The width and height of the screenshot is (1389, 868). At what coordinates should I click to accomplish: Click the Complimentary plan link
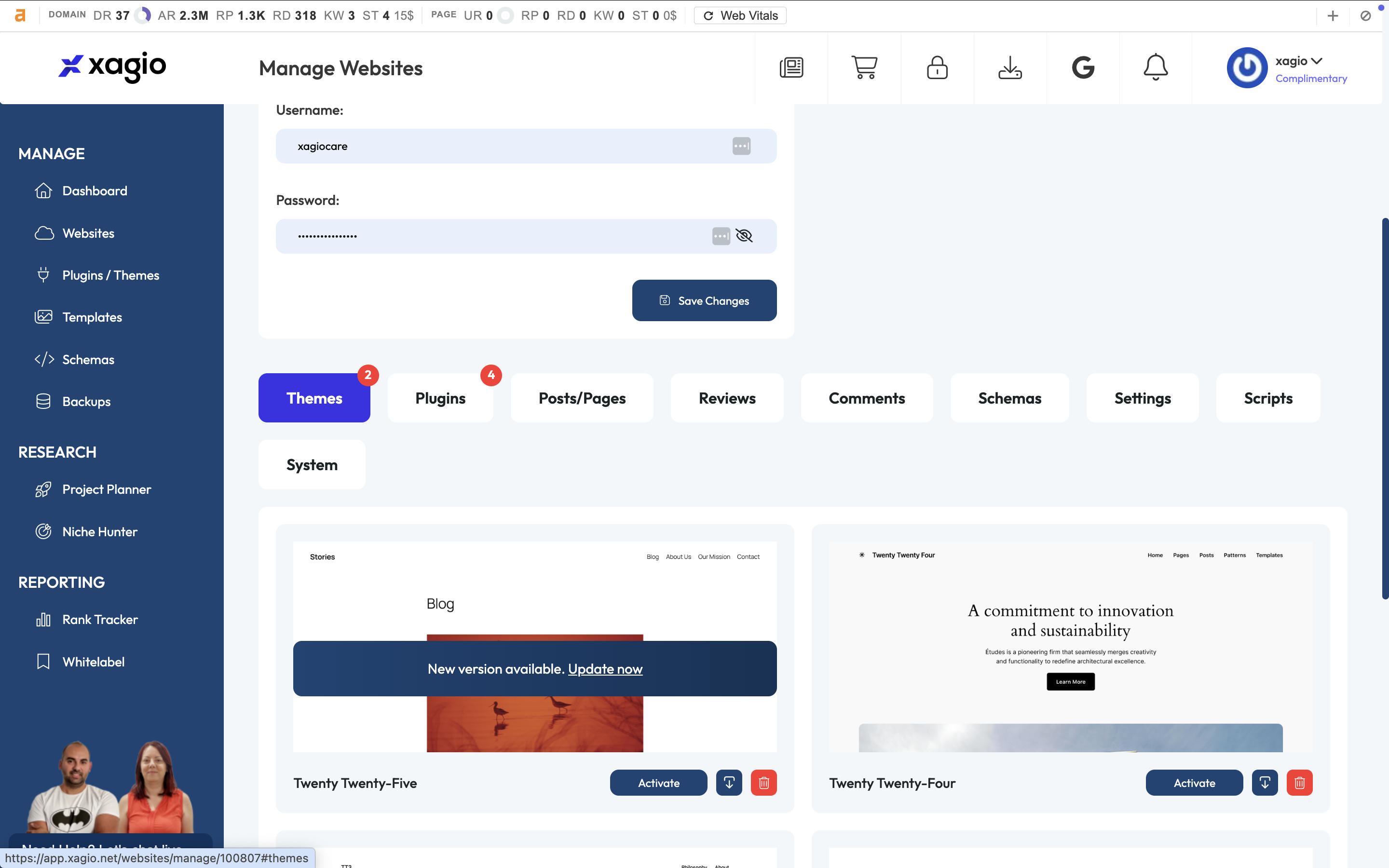tap(1311, 79)
